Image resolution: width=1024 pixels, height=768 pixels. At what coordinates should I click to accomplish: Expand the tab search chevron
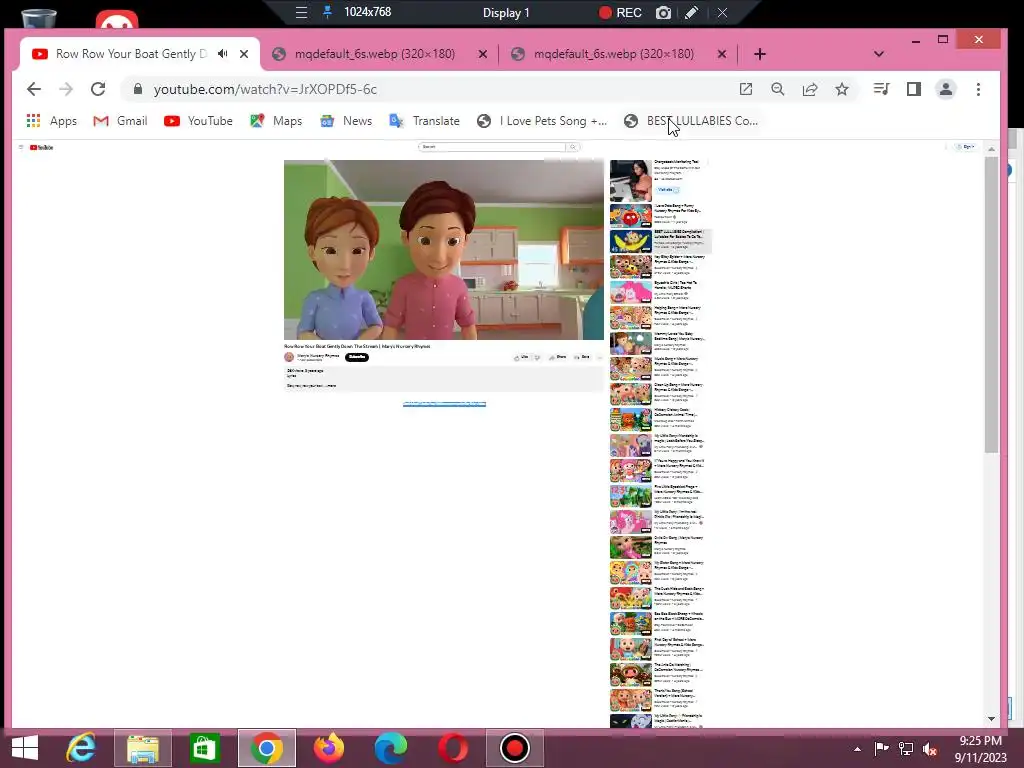878,54
